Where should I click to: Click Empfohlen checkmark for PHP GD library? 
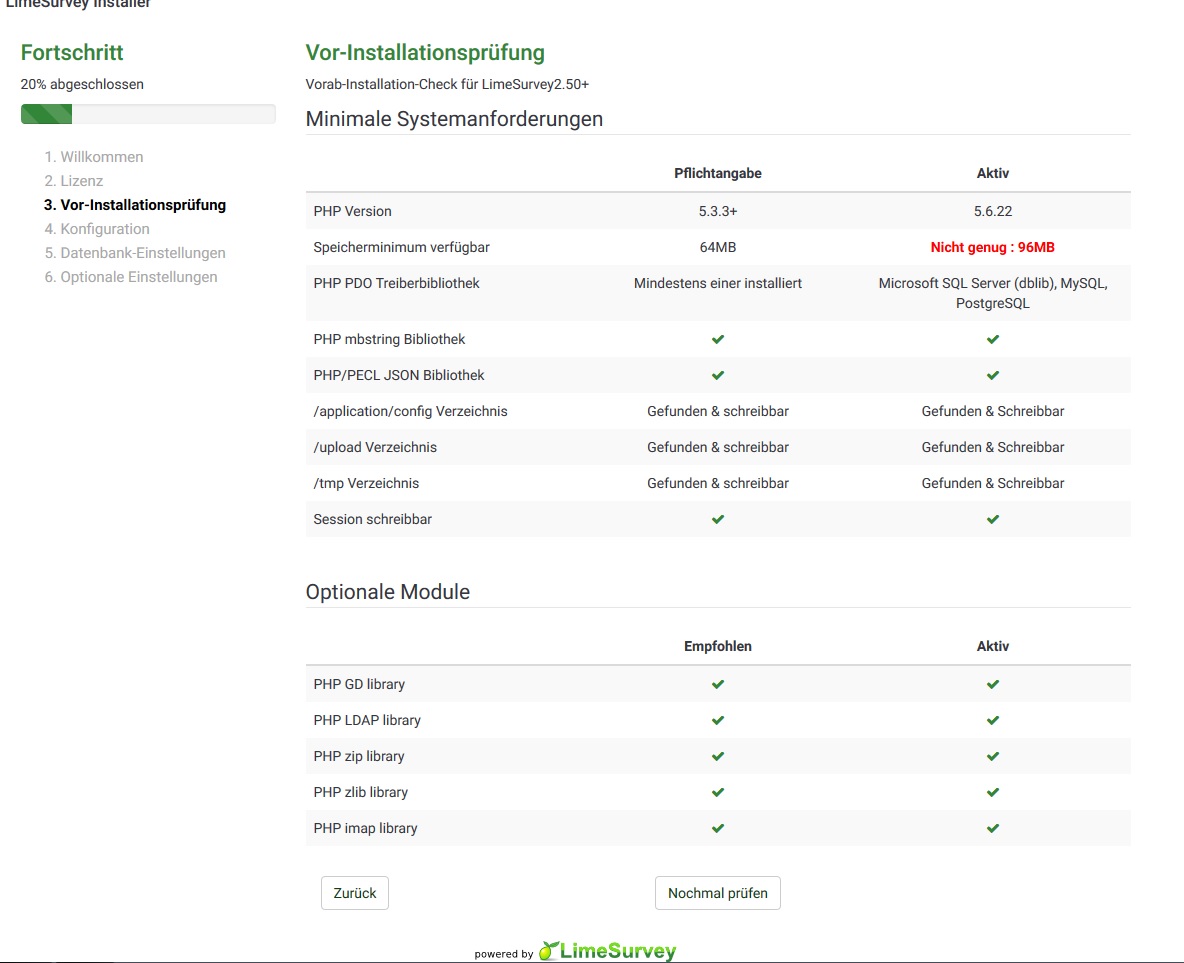click(717, 684)
